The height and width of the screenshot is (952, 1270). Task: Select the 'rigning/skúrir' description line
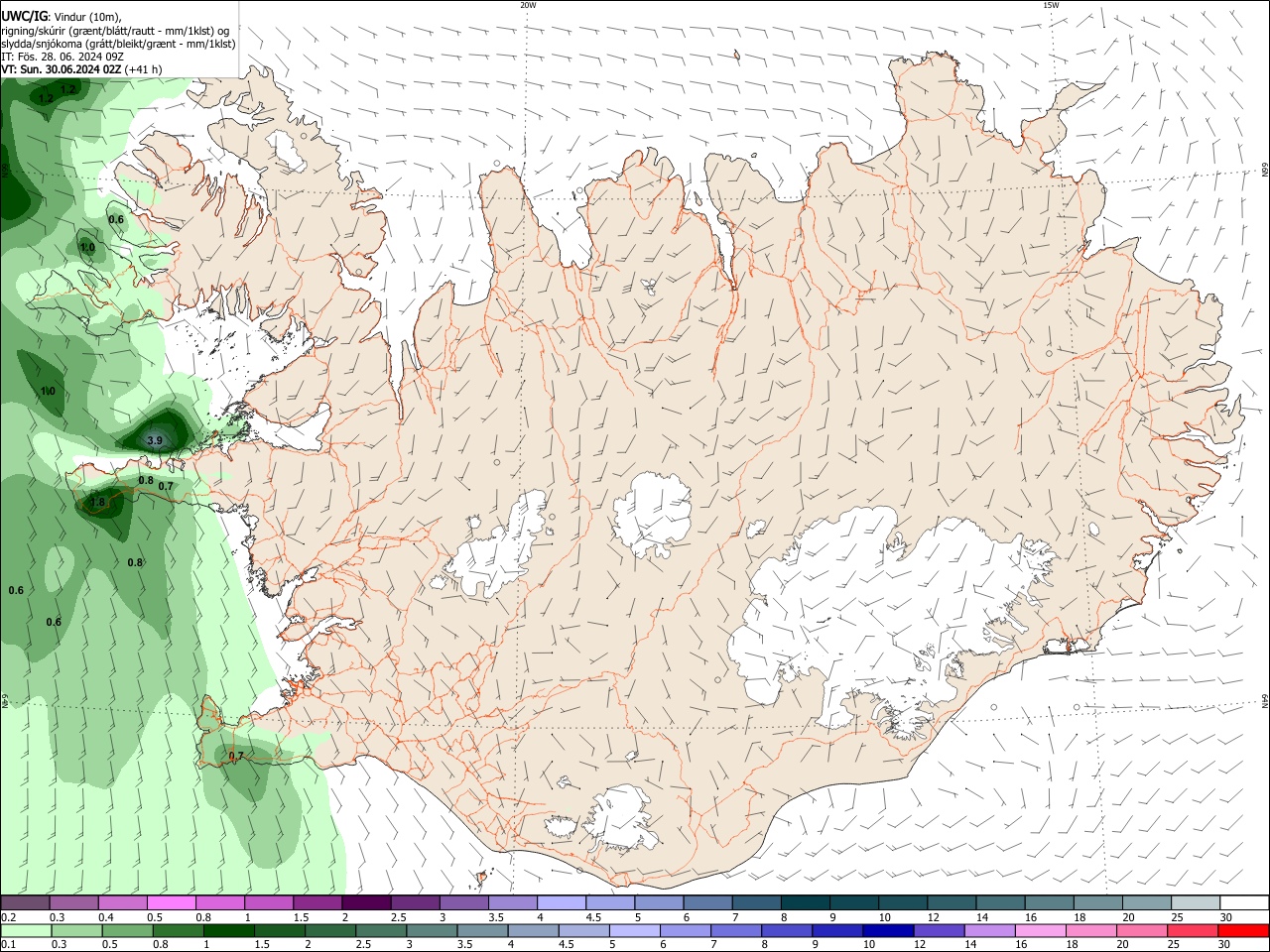(115, 30)
